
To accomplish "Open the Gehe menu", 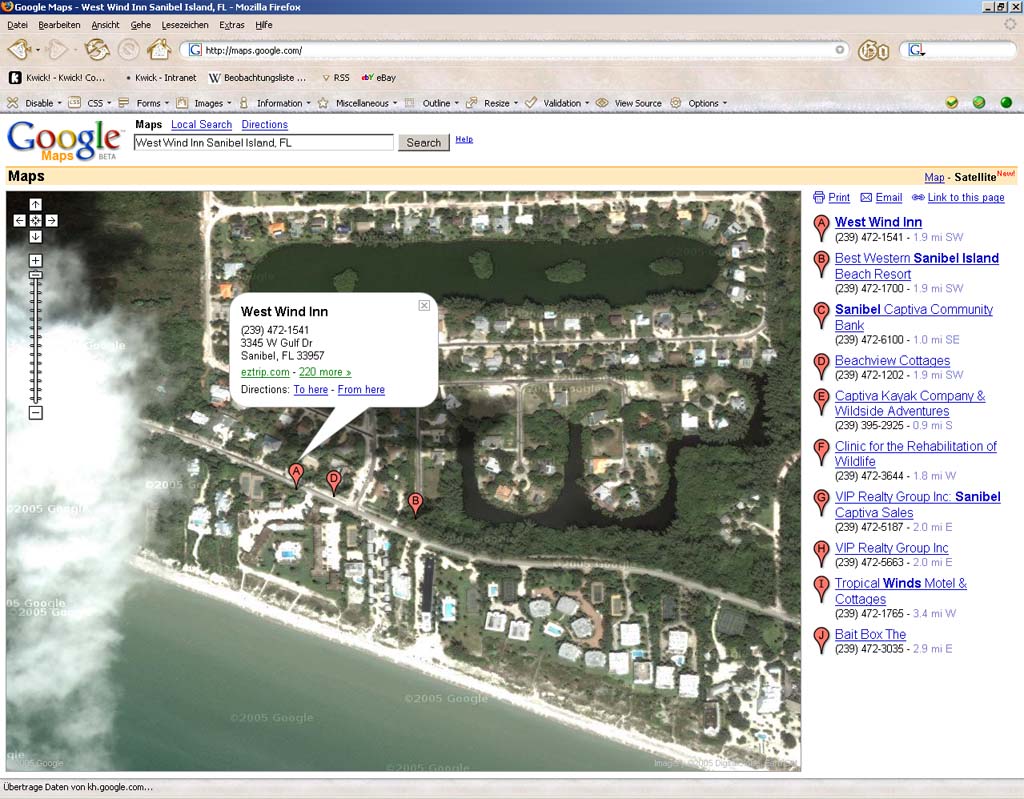I will (x=140, y=25).
